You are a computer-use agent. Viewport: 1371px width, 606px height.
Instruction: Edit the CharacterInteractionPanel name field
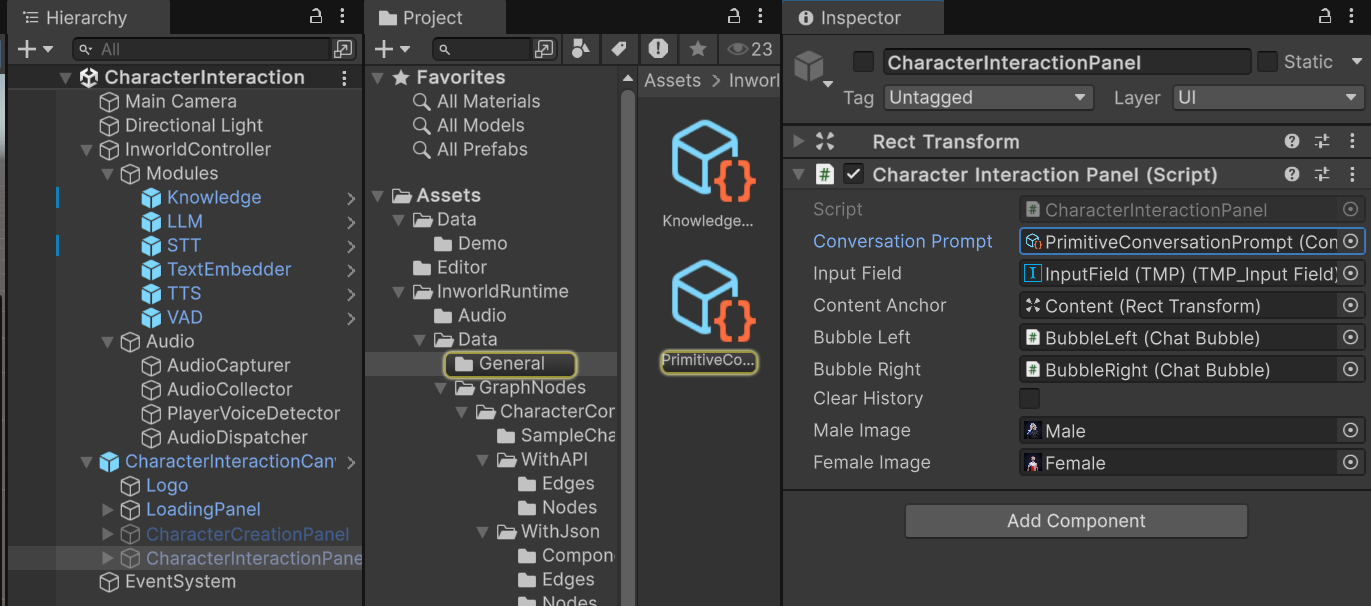pyautogui.click(x=1066, y=62)
